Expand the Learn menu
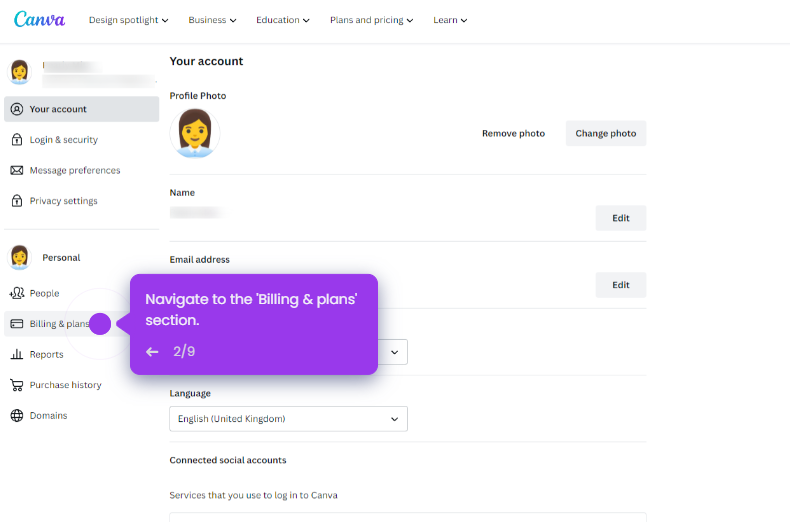 [x=450, y=20]
